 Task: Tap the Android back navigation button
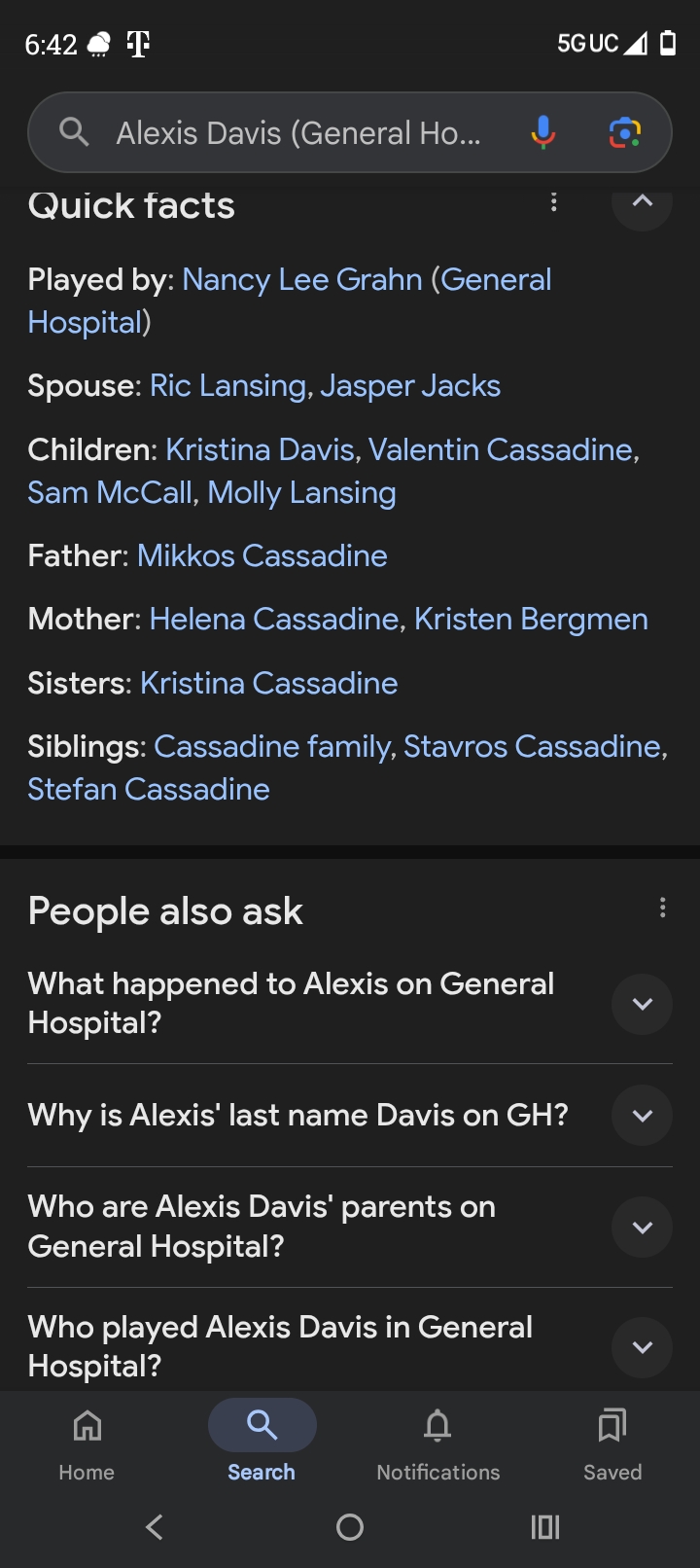pyautogui.click(x=154, y=1527)
